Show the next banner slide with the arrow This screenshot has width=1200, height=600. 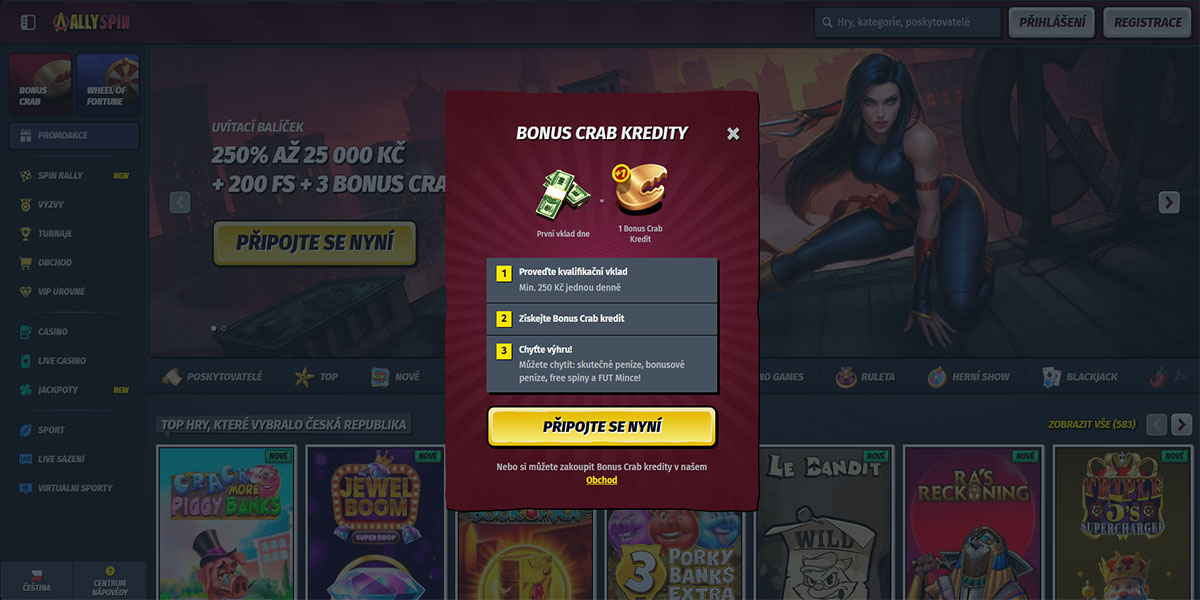(x=1169, y=202)
